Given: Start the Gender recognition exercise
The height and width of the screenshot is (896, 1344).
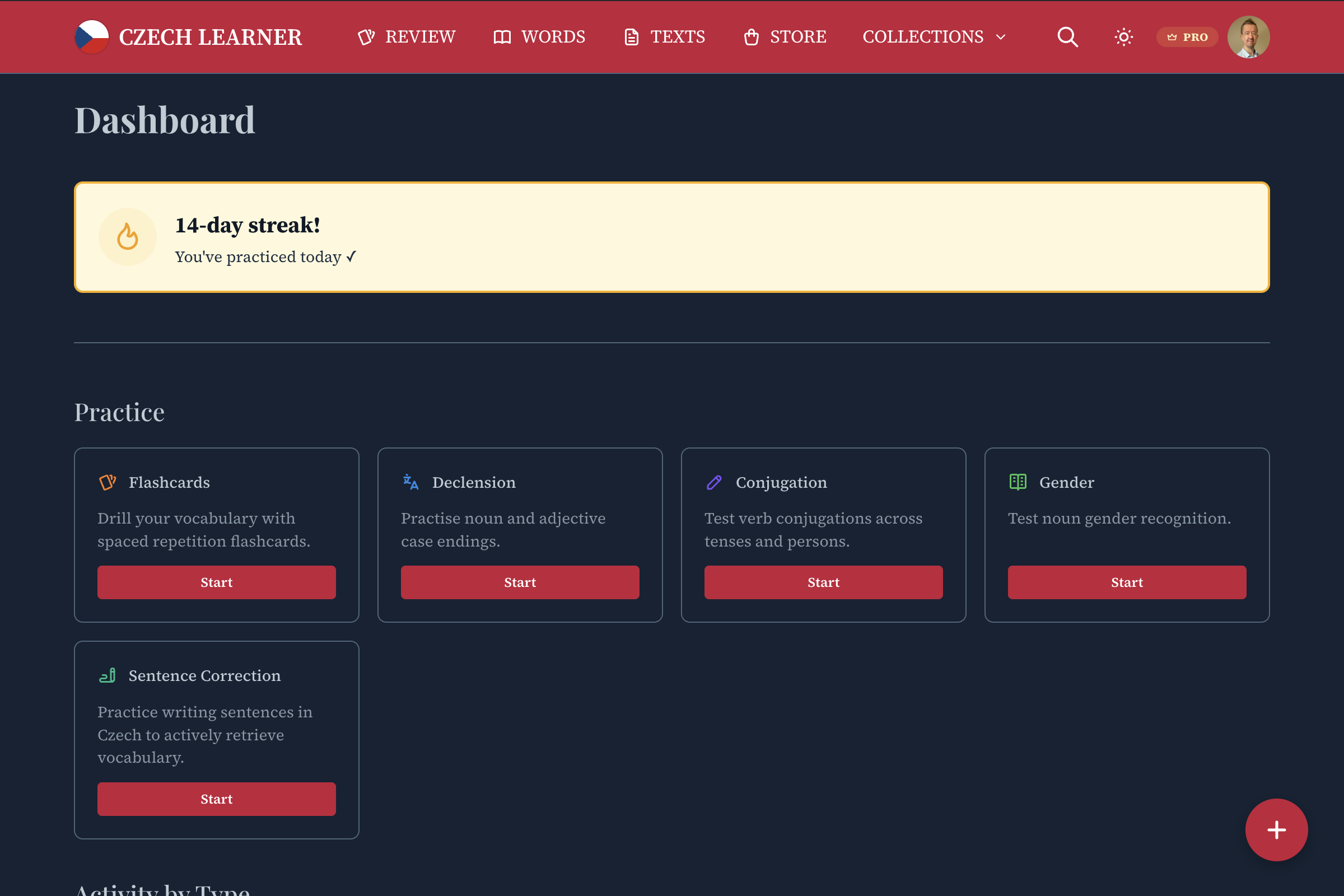Looking at the screenshot, I should coord(1126,582).
